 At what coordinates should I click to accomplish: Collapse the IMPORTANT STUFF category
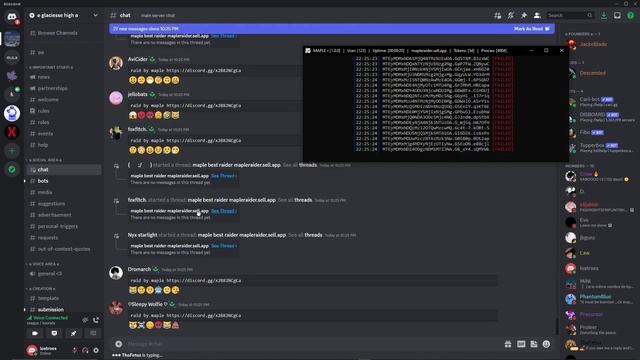tap(50, 67)
